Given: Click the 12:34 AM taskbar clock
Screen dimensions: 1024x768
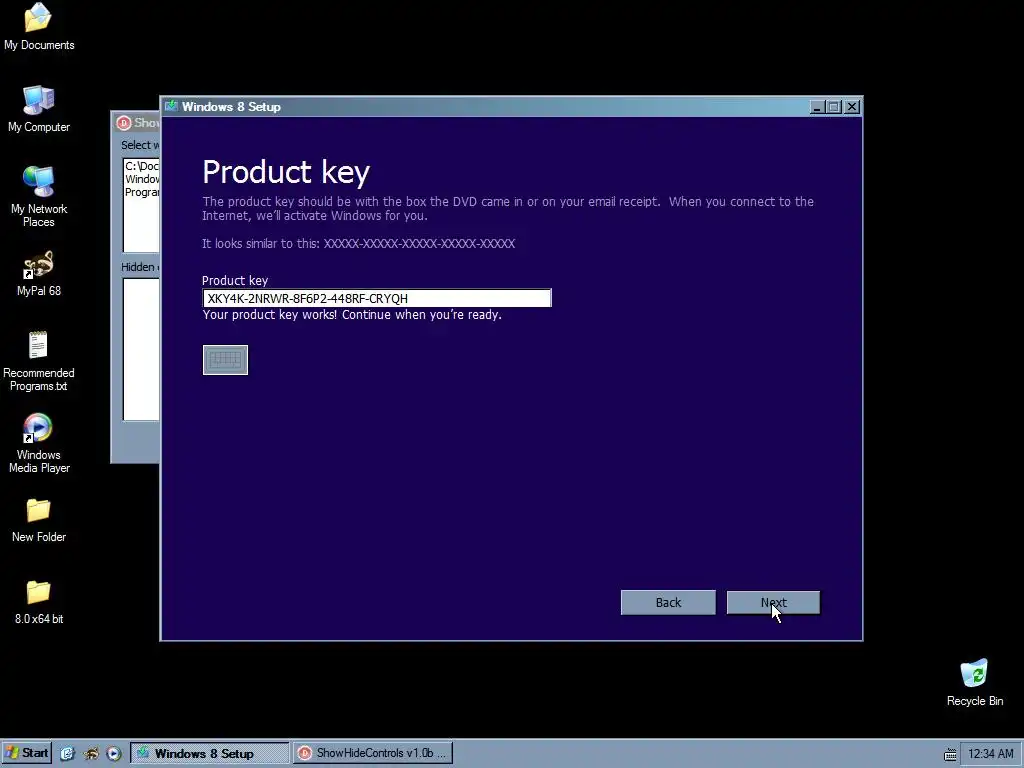Looking at the screenshot, I should [x=990, y=754].
